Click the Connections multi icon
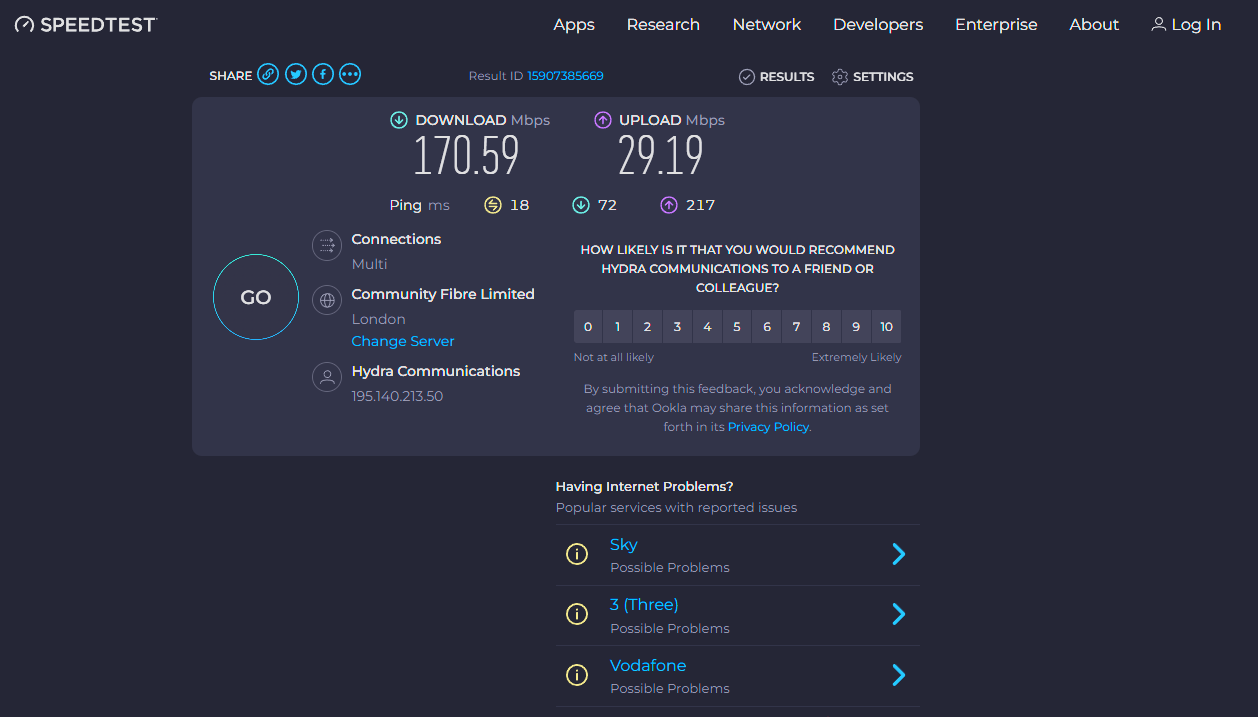Viewport: 1258px width, 717px height. coord(327,246)
